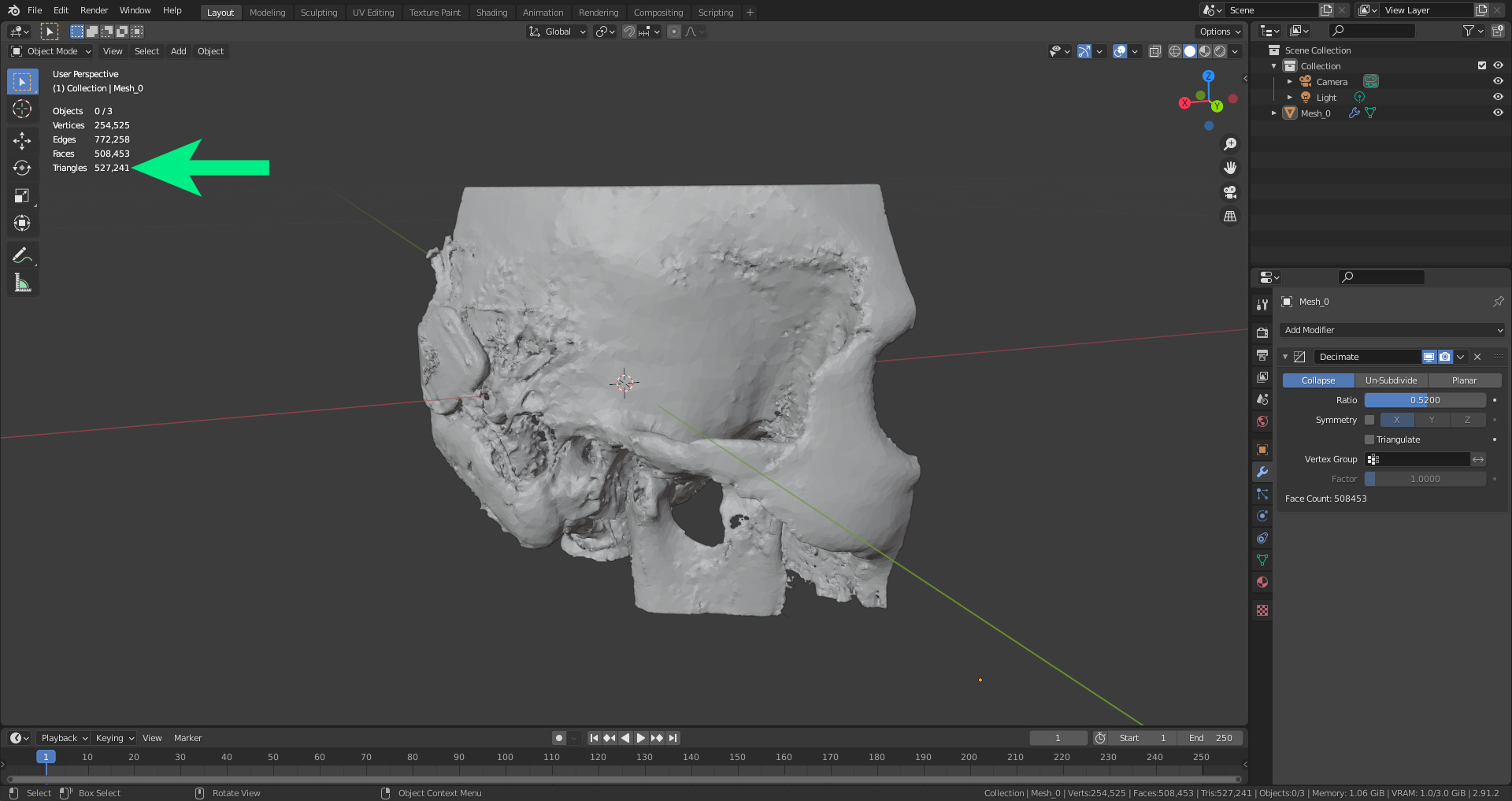
Task: Select the 3D Cursor tool
Action: [22, 109]
